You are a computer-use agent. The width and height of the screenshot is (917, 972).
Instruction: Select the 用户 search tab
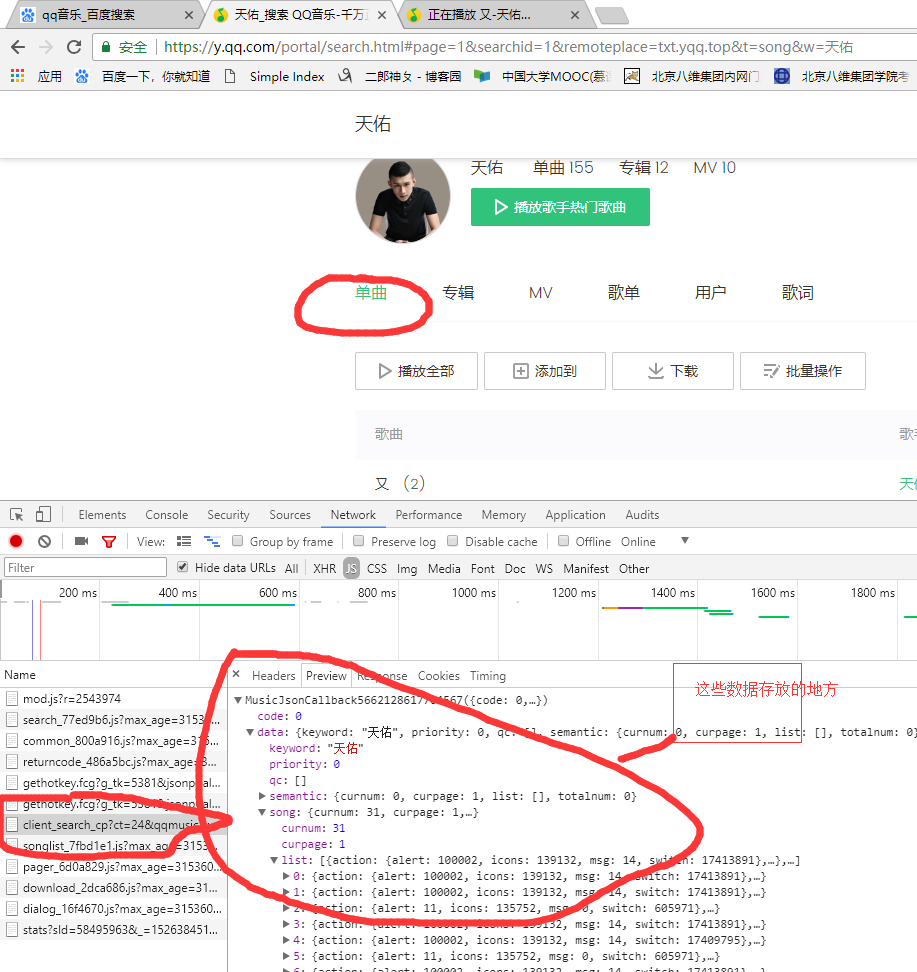(x=711, y=293)
